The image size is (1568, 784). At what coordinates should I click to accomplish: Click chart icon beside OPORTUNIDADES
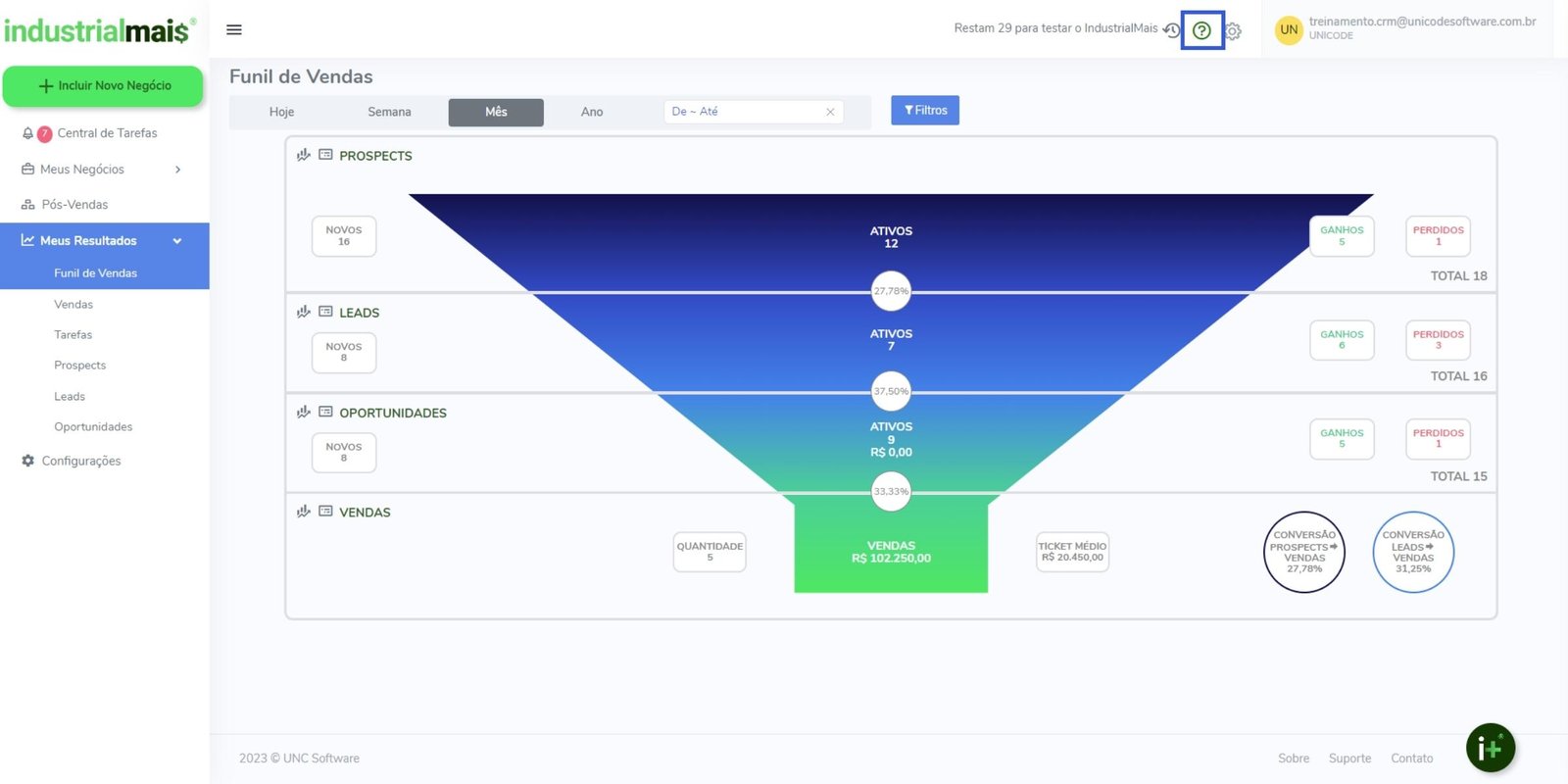(304, 413)
